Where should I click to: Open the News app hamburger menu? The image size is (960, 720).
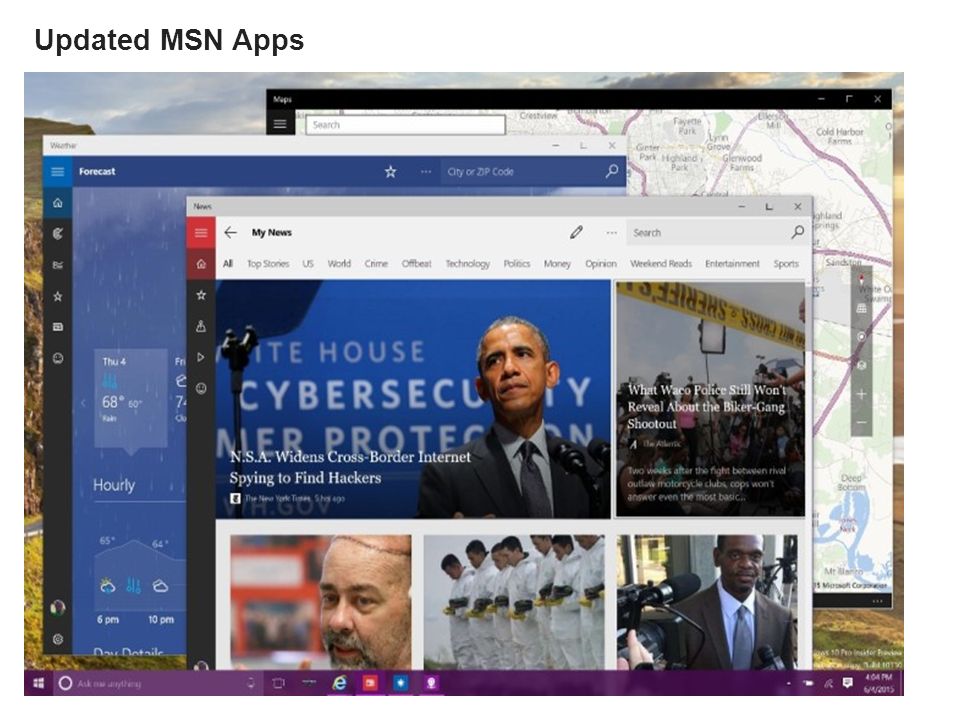pyautogui.click(x=201, y=233)
